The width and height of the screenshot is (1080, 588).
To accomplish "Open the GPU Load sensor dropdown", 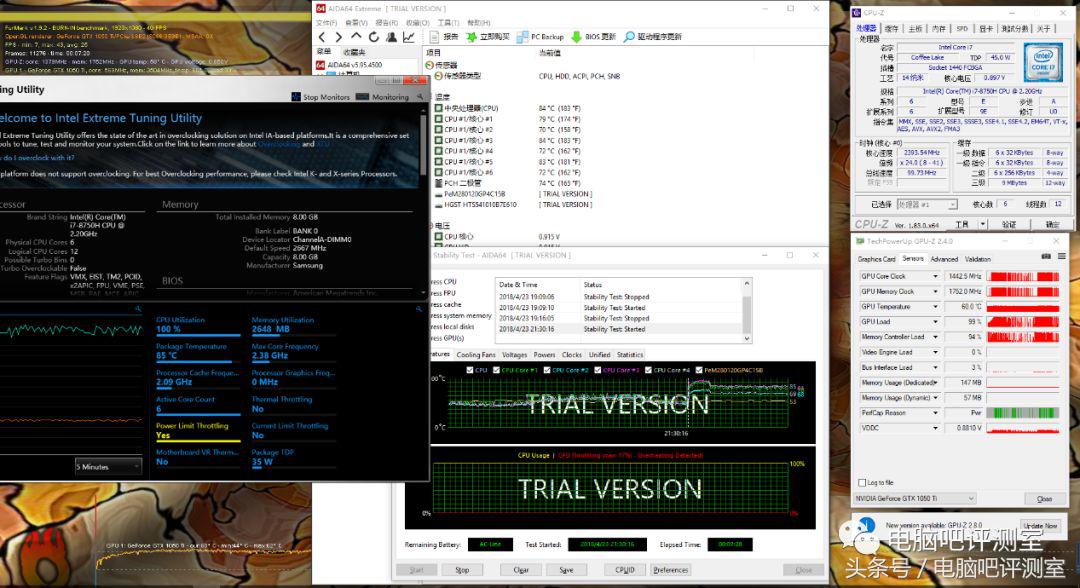I will coord(935,322).
